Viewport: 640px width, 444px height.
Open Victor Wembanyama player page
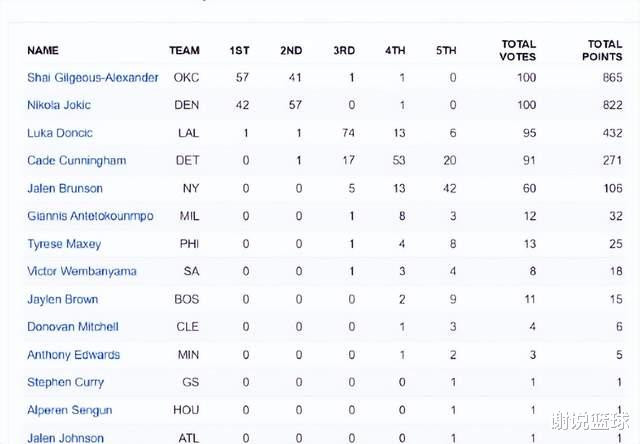(82, 271)
